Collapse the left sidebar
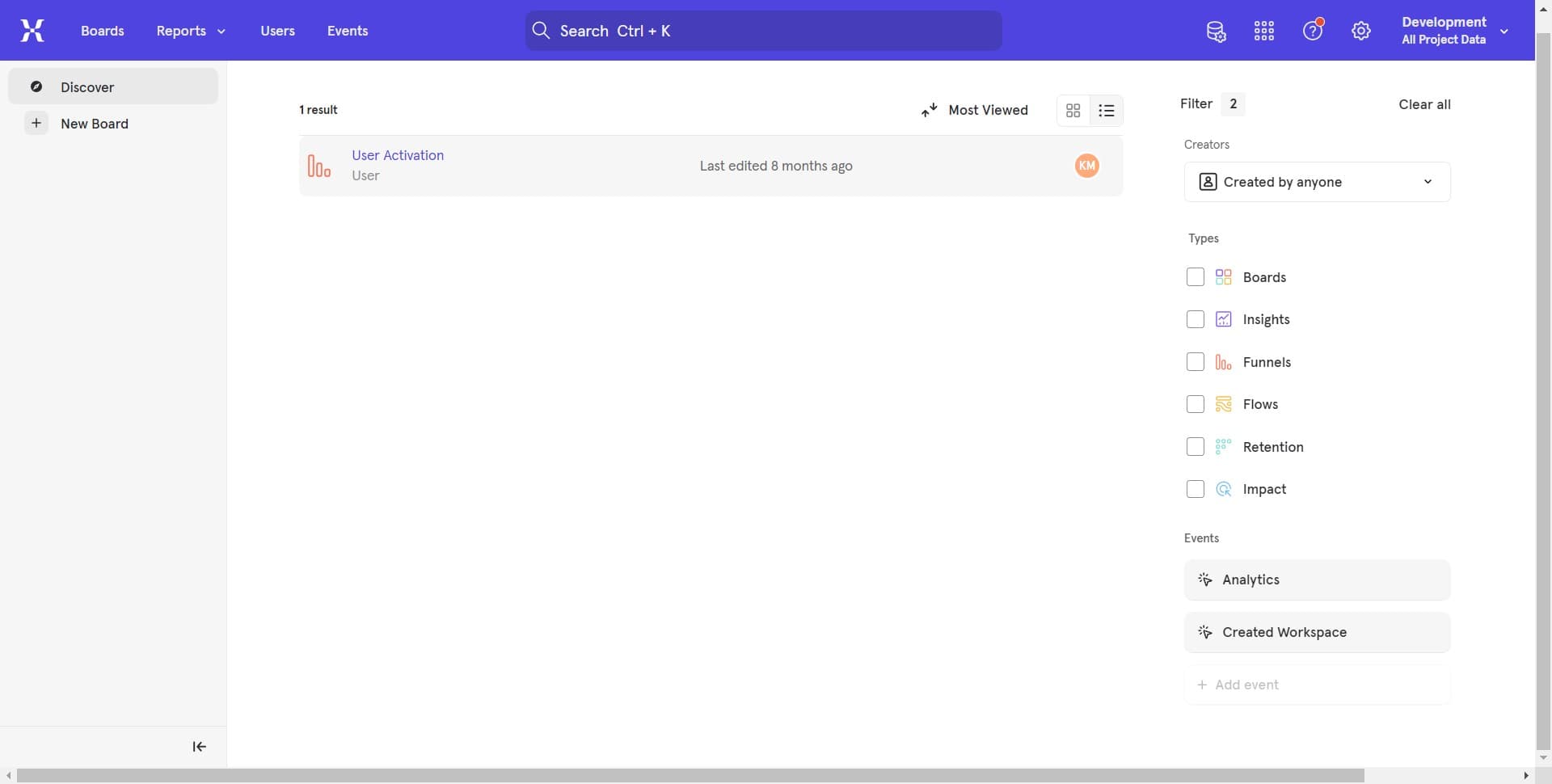This screenshot has width=1552, height=784. click(x=197, y=746)
